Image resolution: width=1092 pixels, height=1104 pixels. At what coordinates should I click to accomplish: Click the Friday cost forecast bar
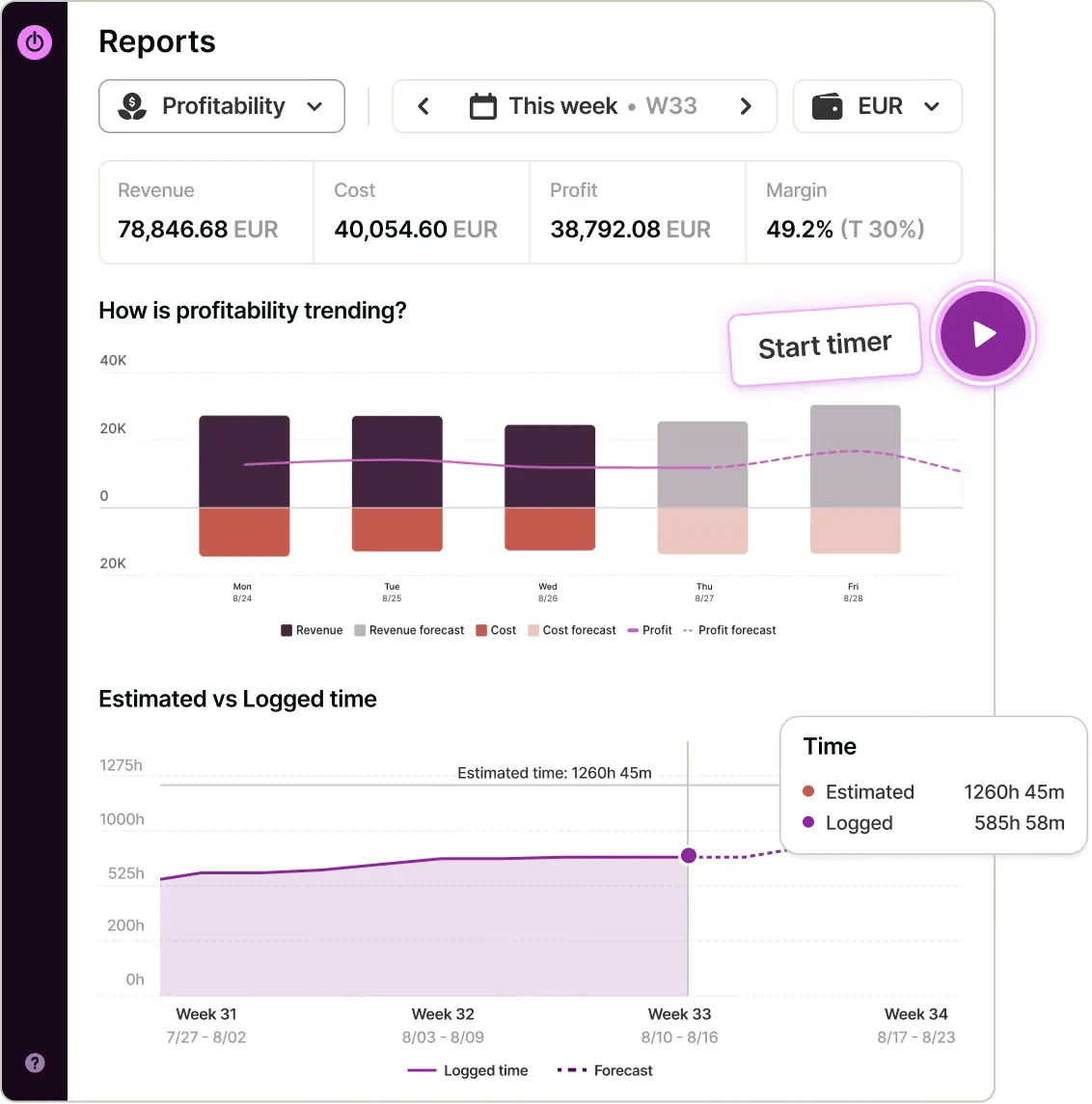pos(855,531)
